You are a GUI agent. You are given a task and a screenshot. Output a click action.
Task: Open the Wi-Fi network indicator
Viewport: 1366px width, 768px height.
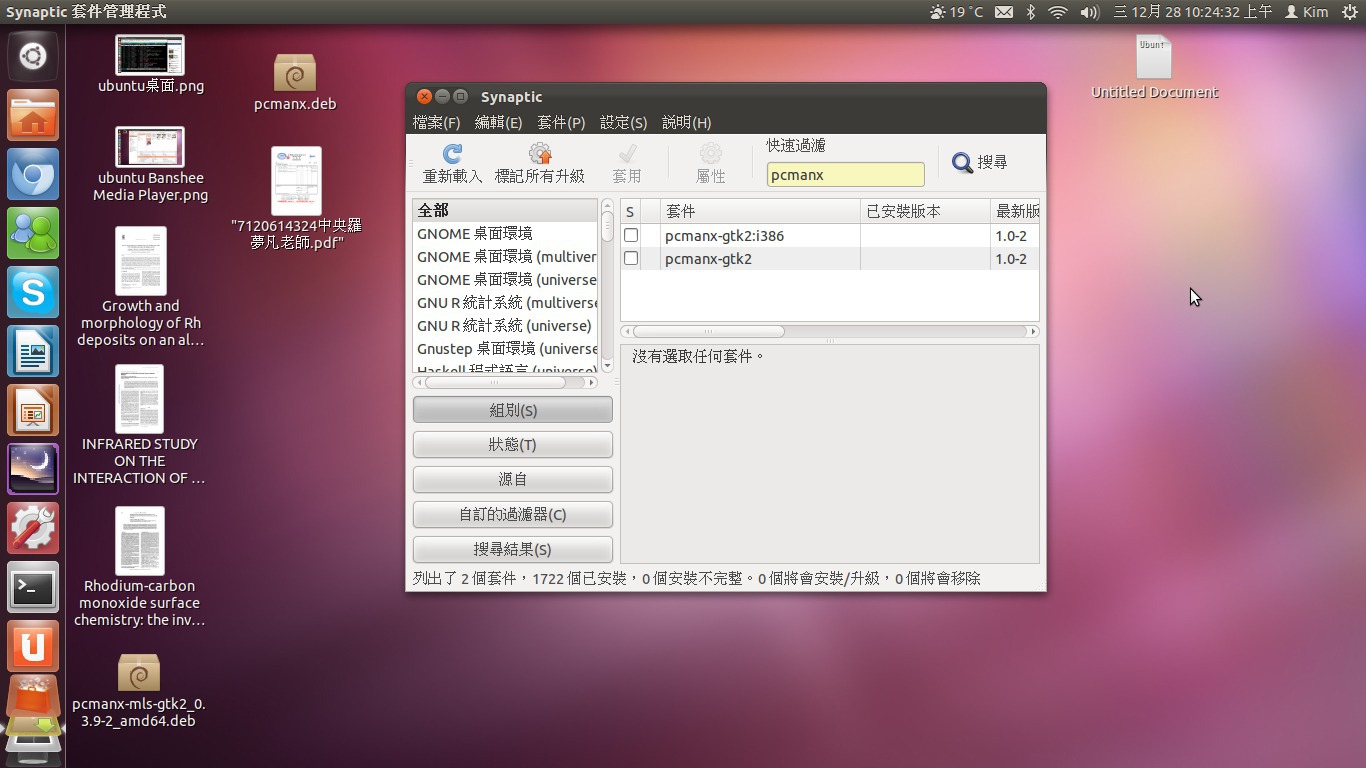click(1058, 12)
